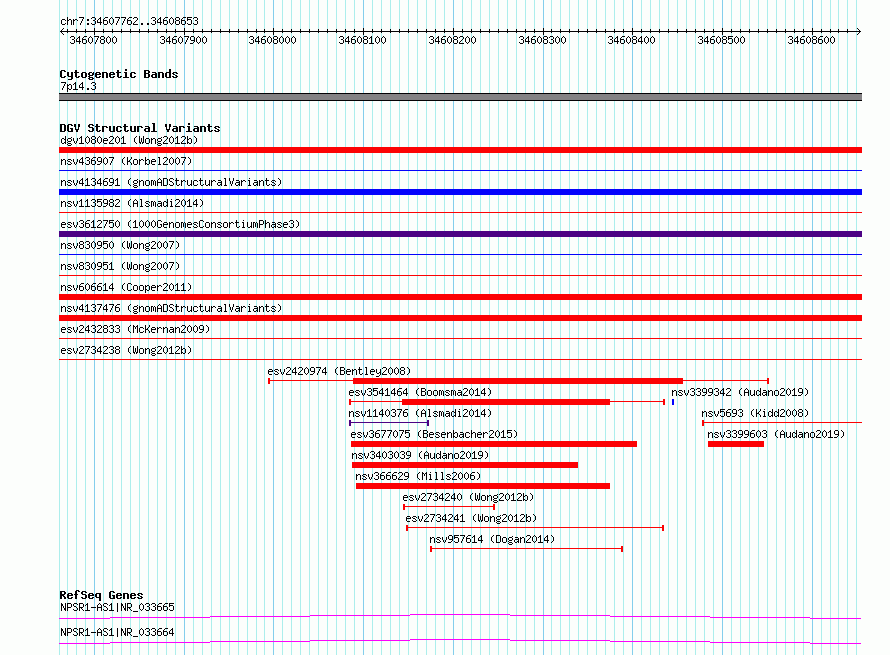Select the gray 7p14.3 cytogenetic band bar
The width and height of the screenshot is (890, 655).
460,97
